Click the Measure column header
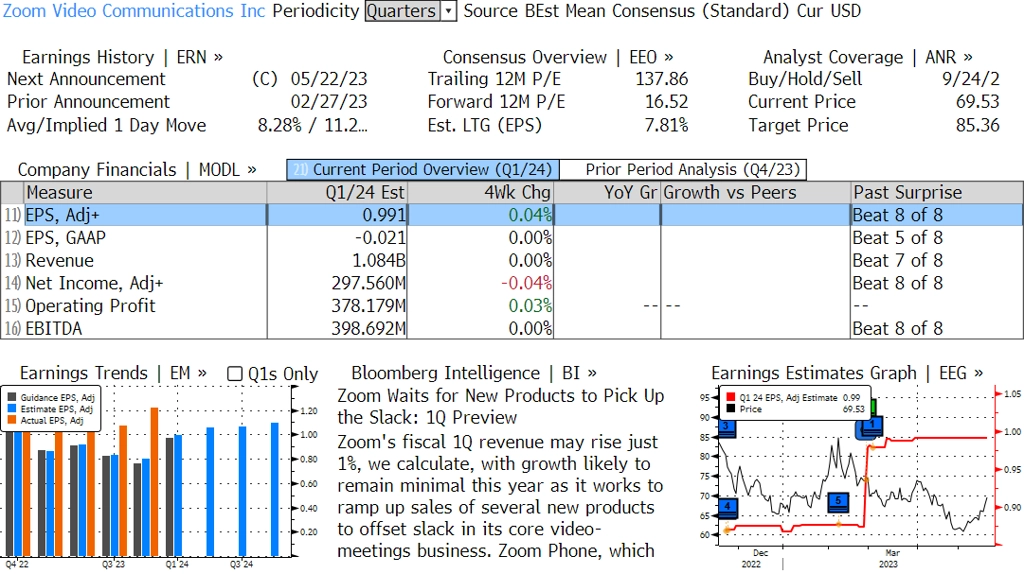The image size is (1024, 574). (145, 193)
